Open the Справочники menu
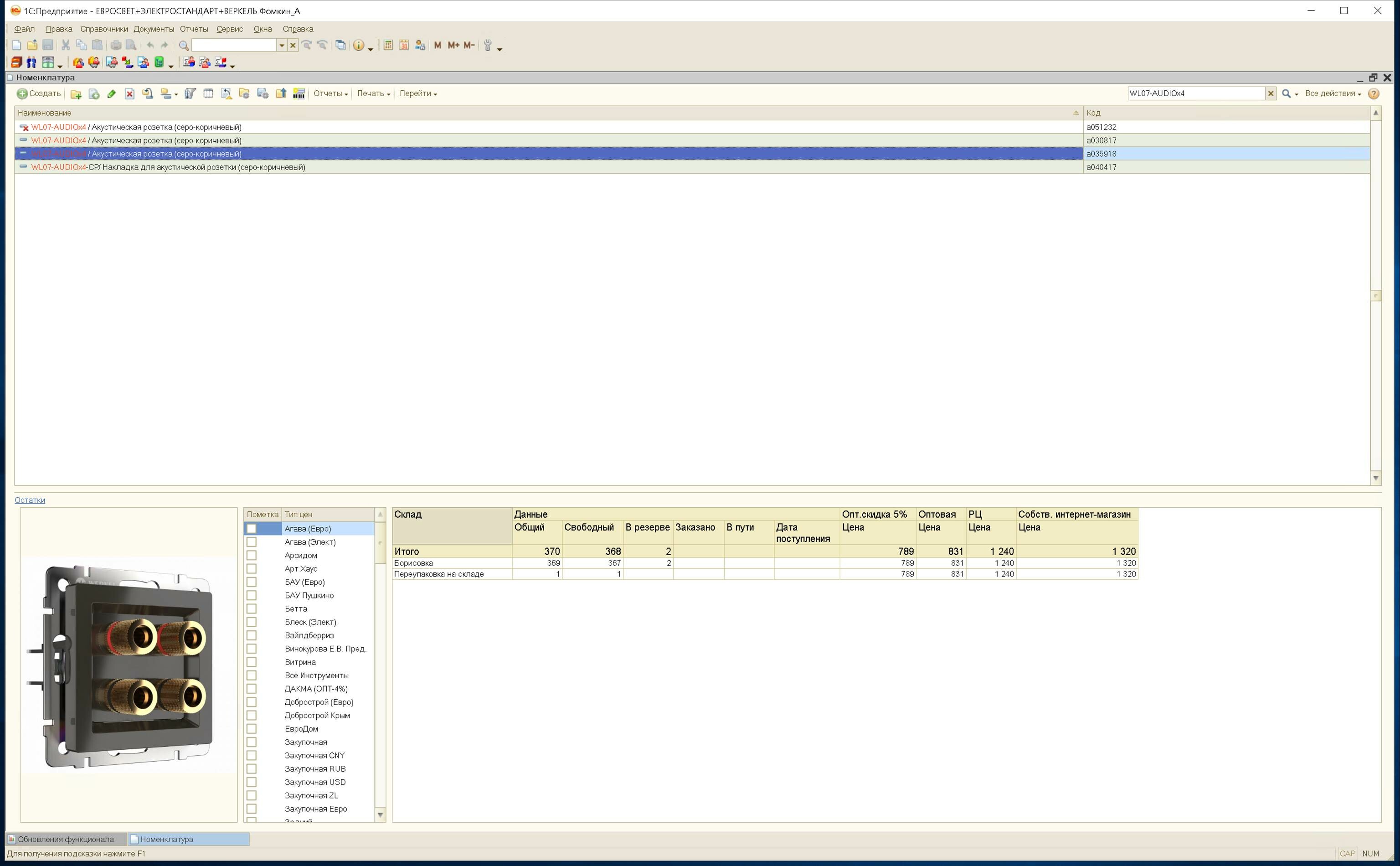The height and width of the screenshot is (866, 1400). (104, 29)
